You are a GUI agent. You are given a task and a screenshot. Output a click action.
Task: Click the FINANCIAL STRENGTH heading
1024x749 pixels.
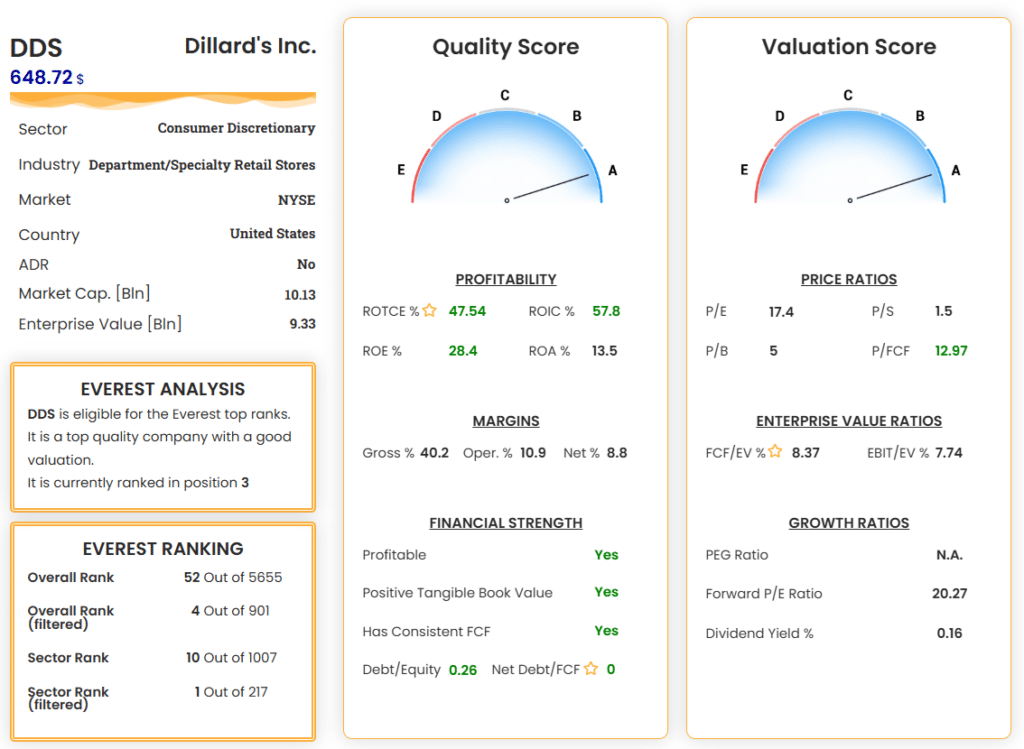tap(506, 523)
